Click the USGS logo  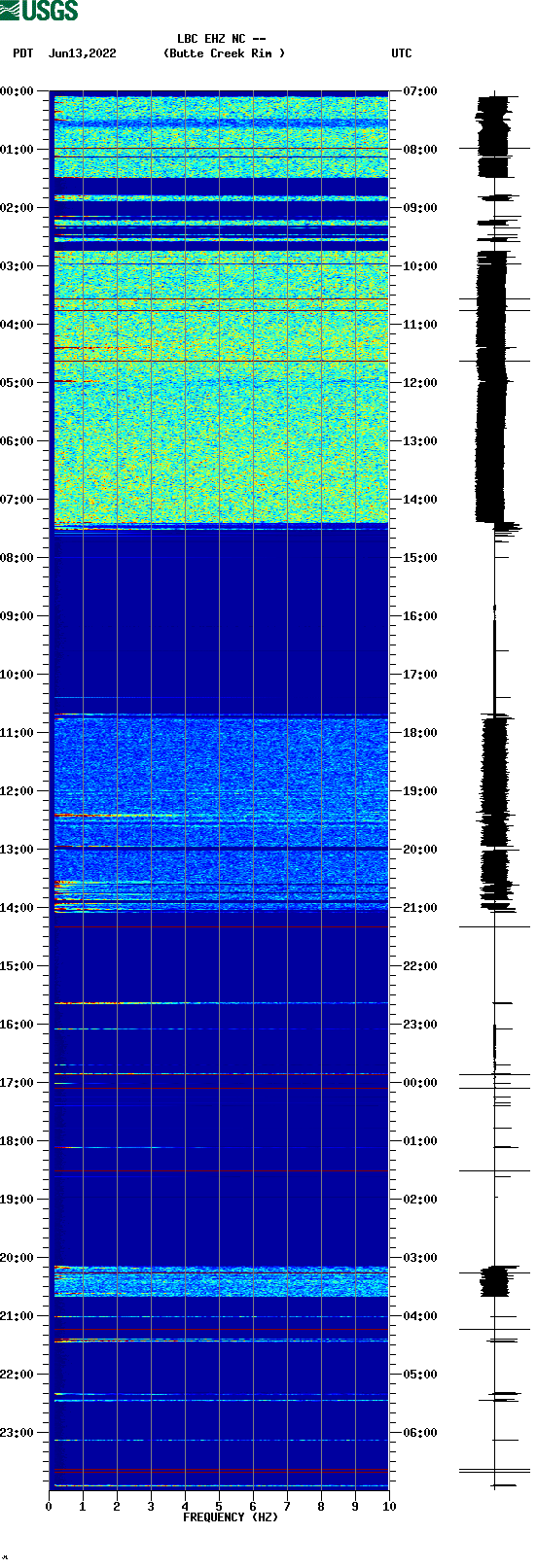pos(39,11)
